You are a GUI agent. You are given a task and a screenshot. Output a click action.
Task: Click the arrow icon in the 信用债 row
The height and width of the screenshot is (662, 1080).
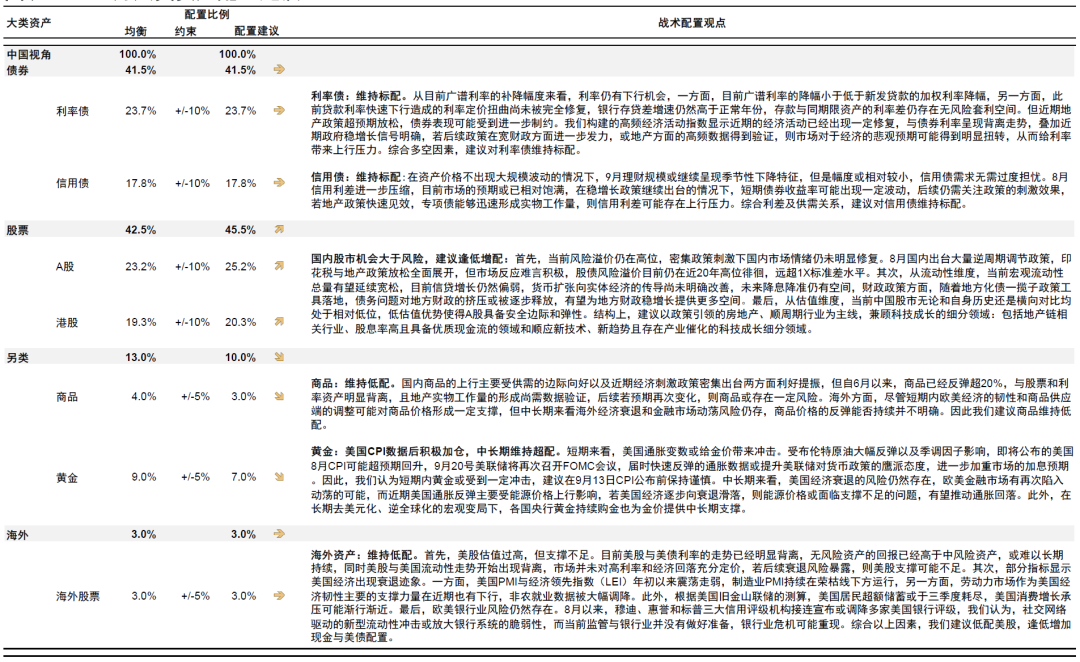(x=279, y=183)
